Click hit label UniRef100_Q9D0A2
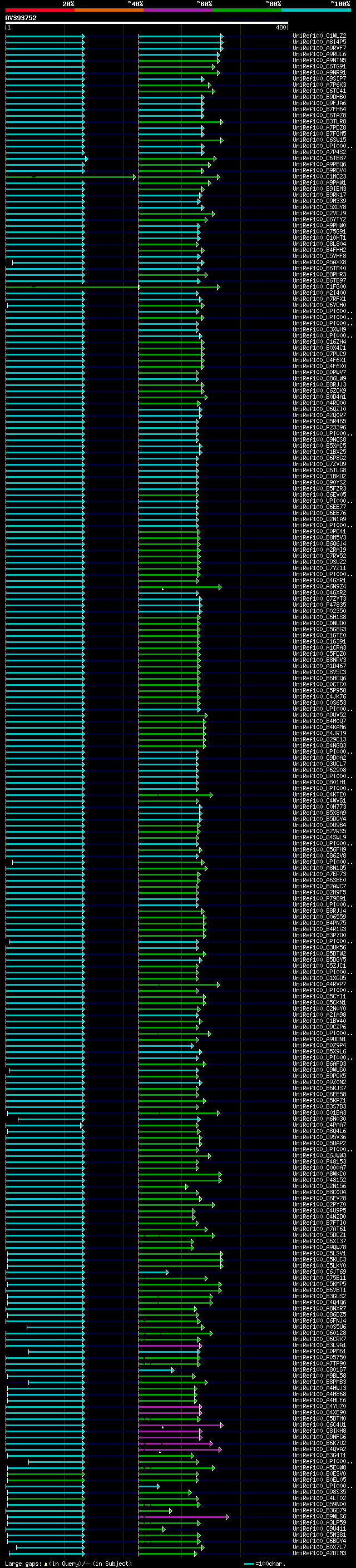The height and width of the screenshot is (1568, 356). tap(319, 757)
